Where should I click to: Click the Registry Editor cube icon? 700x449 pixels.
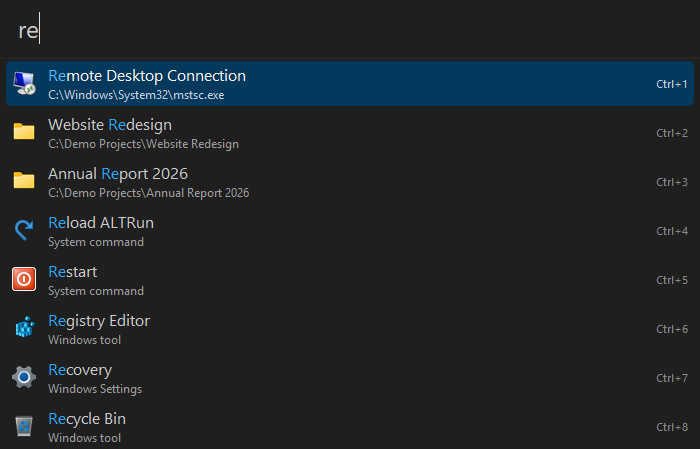coord(24,328)
